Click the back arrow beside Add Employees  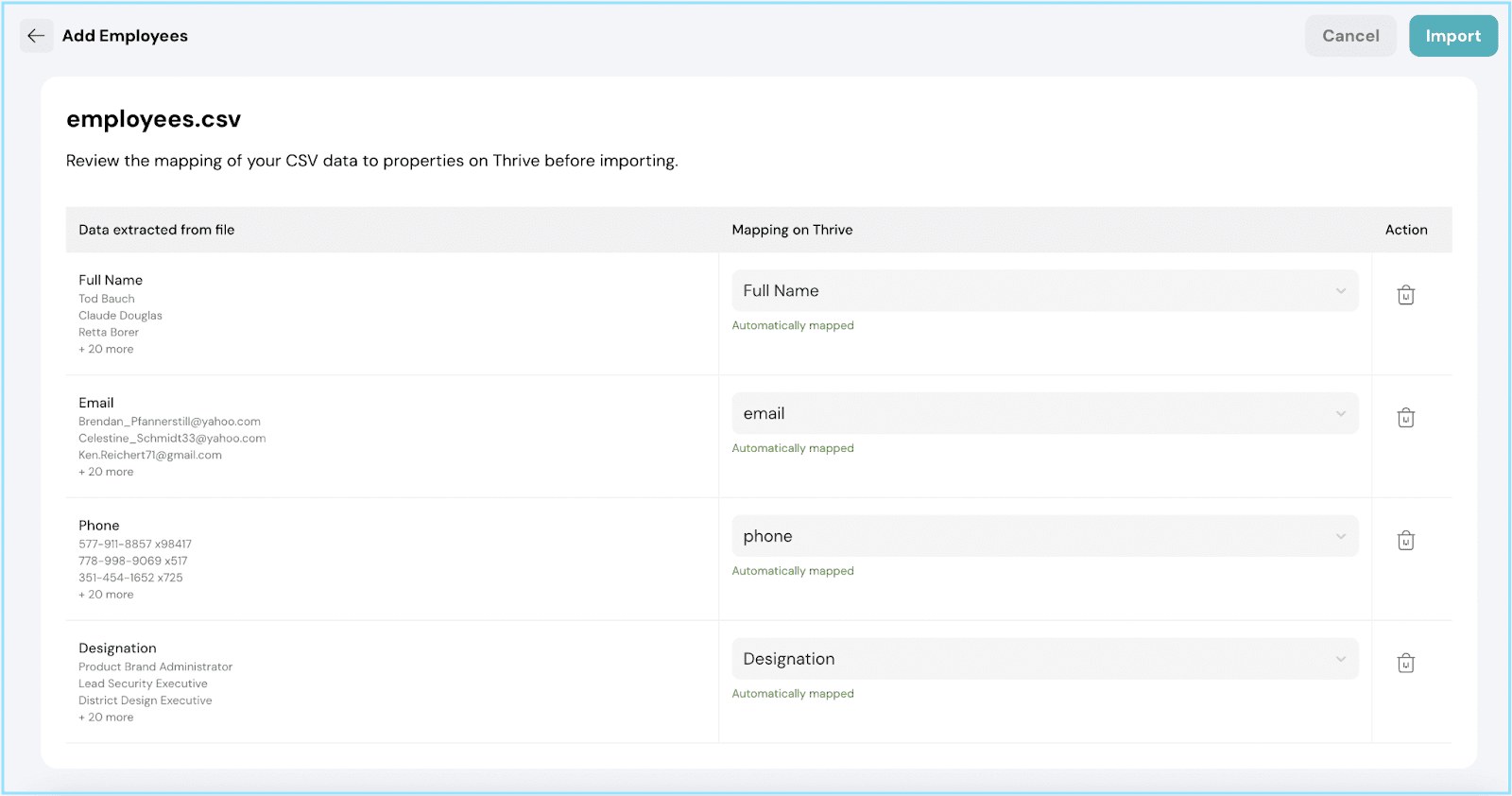point(36,36)
